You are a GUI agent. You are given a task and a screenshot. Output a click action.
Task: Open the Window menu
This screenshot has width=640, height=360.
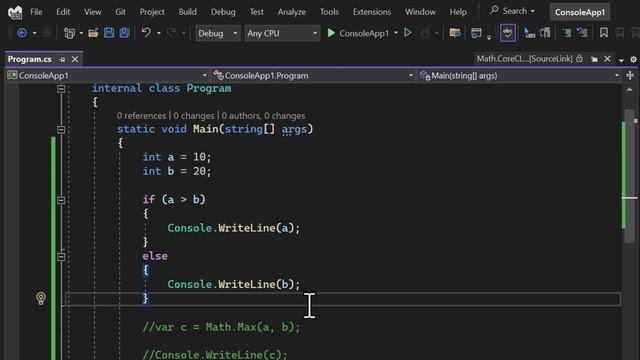tap(420, 12)
